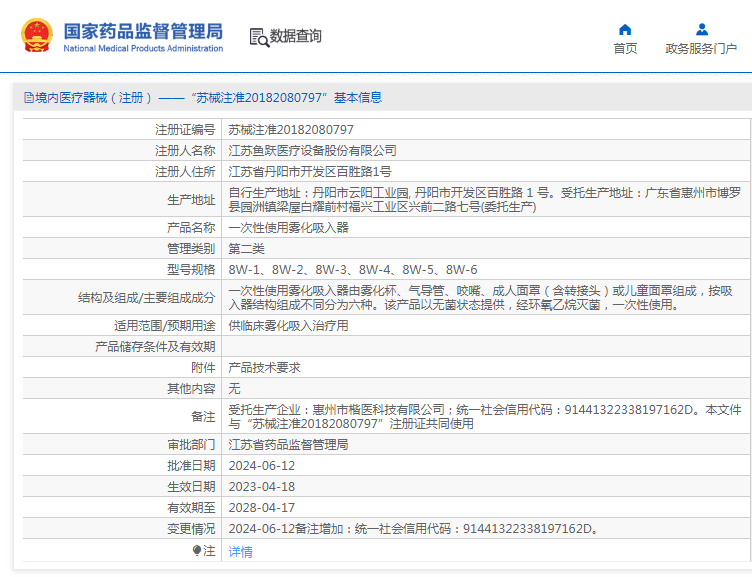Click the national emblem logo icon
752x577 pixels.
tap(37, 35)
